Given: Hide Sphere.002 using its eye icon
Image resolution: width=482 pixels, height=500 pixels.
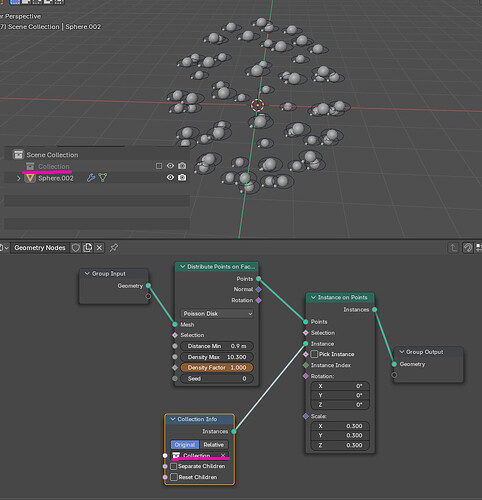Looking at the screenshot, I should pyautogui.click(x=170, y=177).
